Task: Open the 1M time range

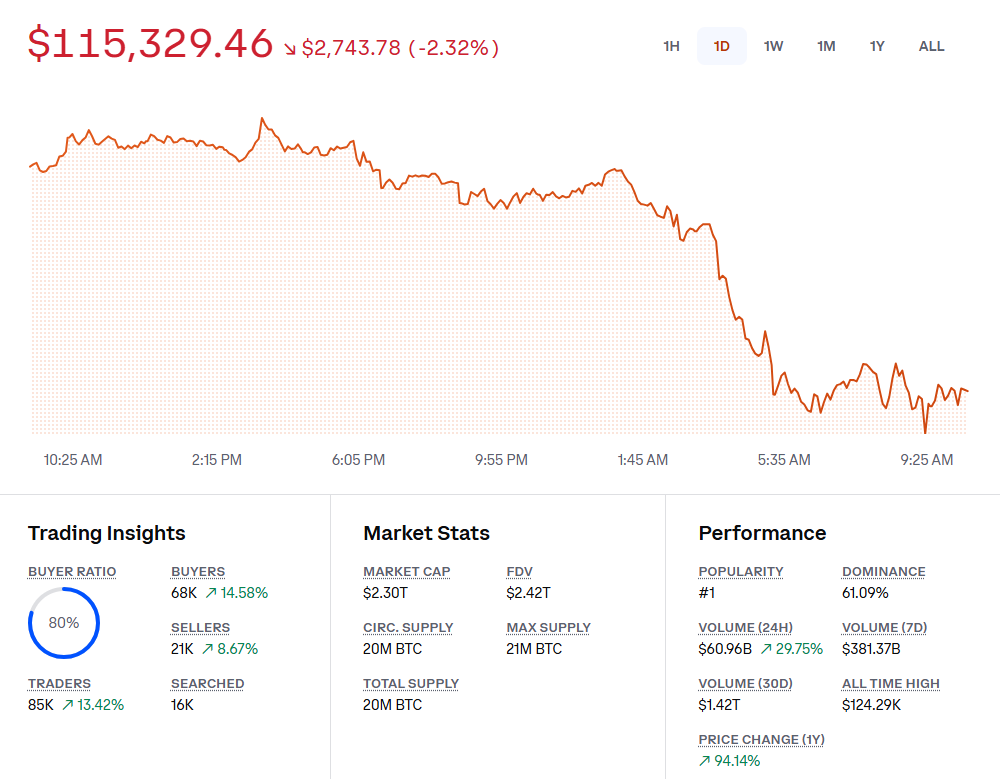Action: (826, 46)
